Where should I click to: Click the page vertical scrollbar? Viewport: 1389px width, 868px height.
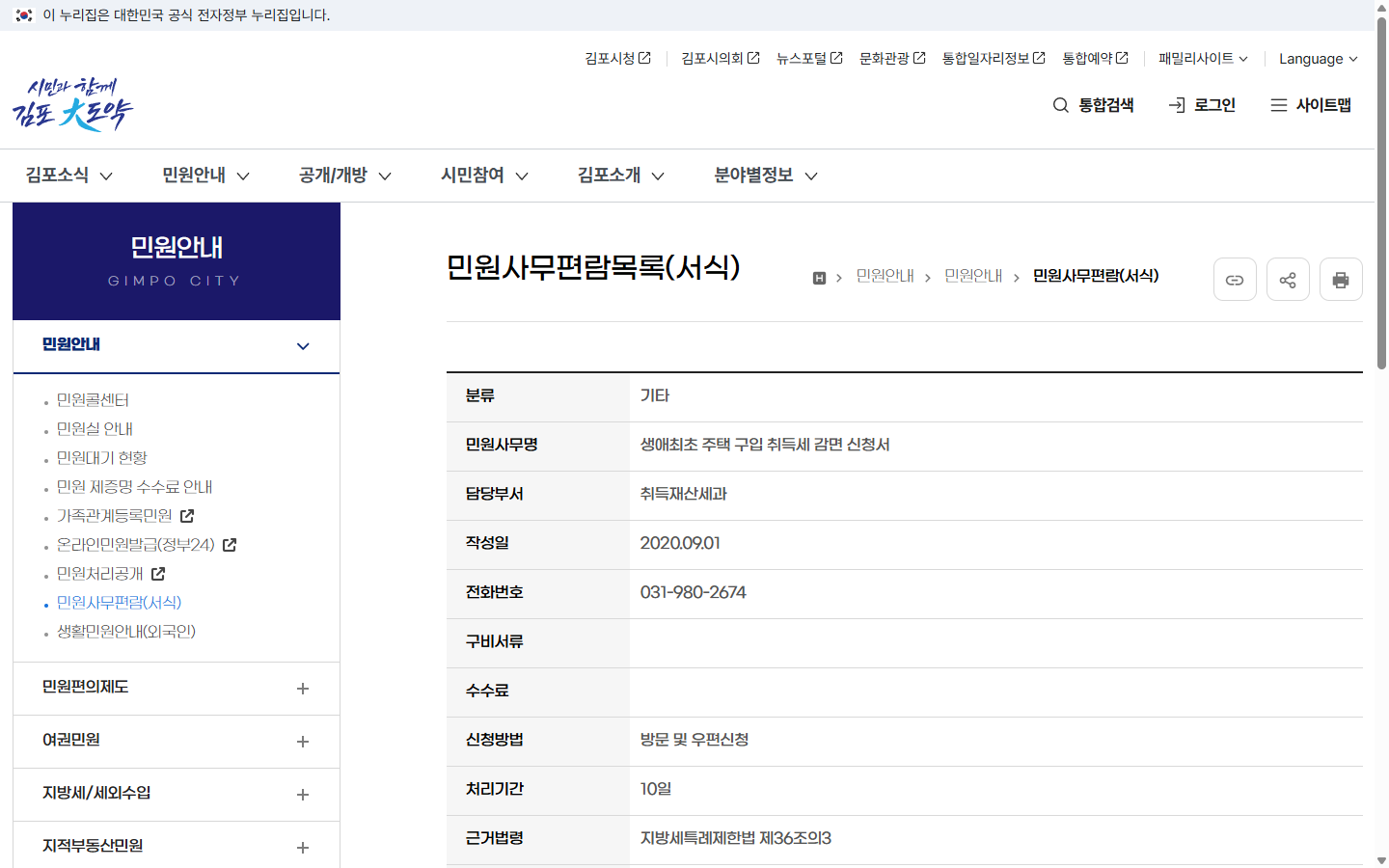(1381, 193)
